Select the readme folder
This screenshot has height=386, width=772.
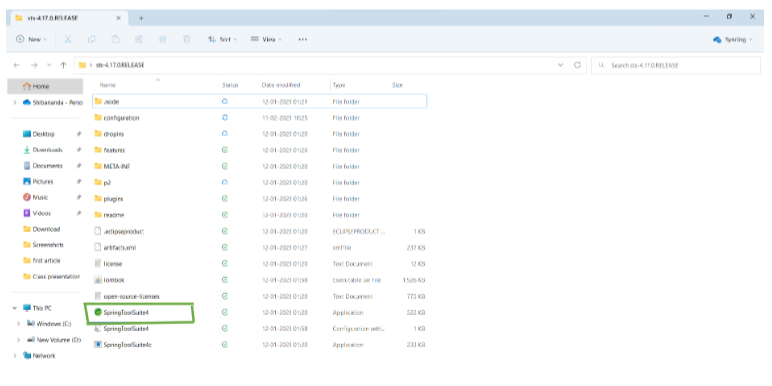coord(259,215)
